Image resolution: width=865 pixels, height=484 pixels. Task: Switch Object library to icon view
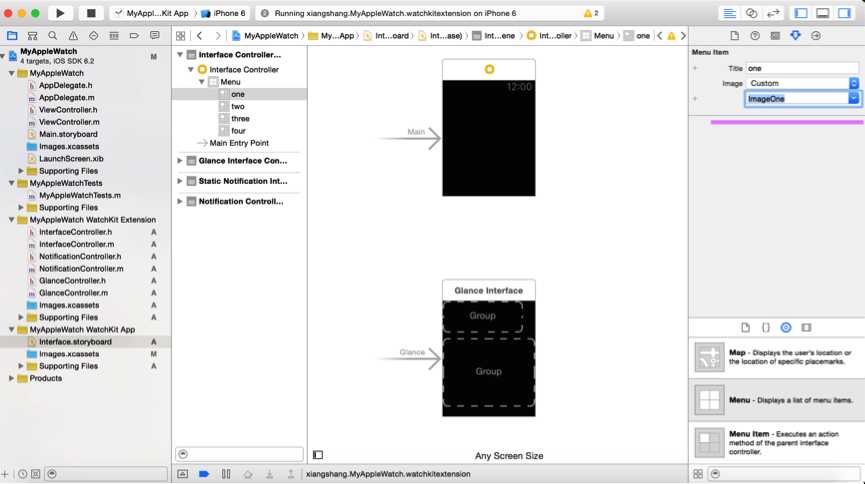[698, 474]
